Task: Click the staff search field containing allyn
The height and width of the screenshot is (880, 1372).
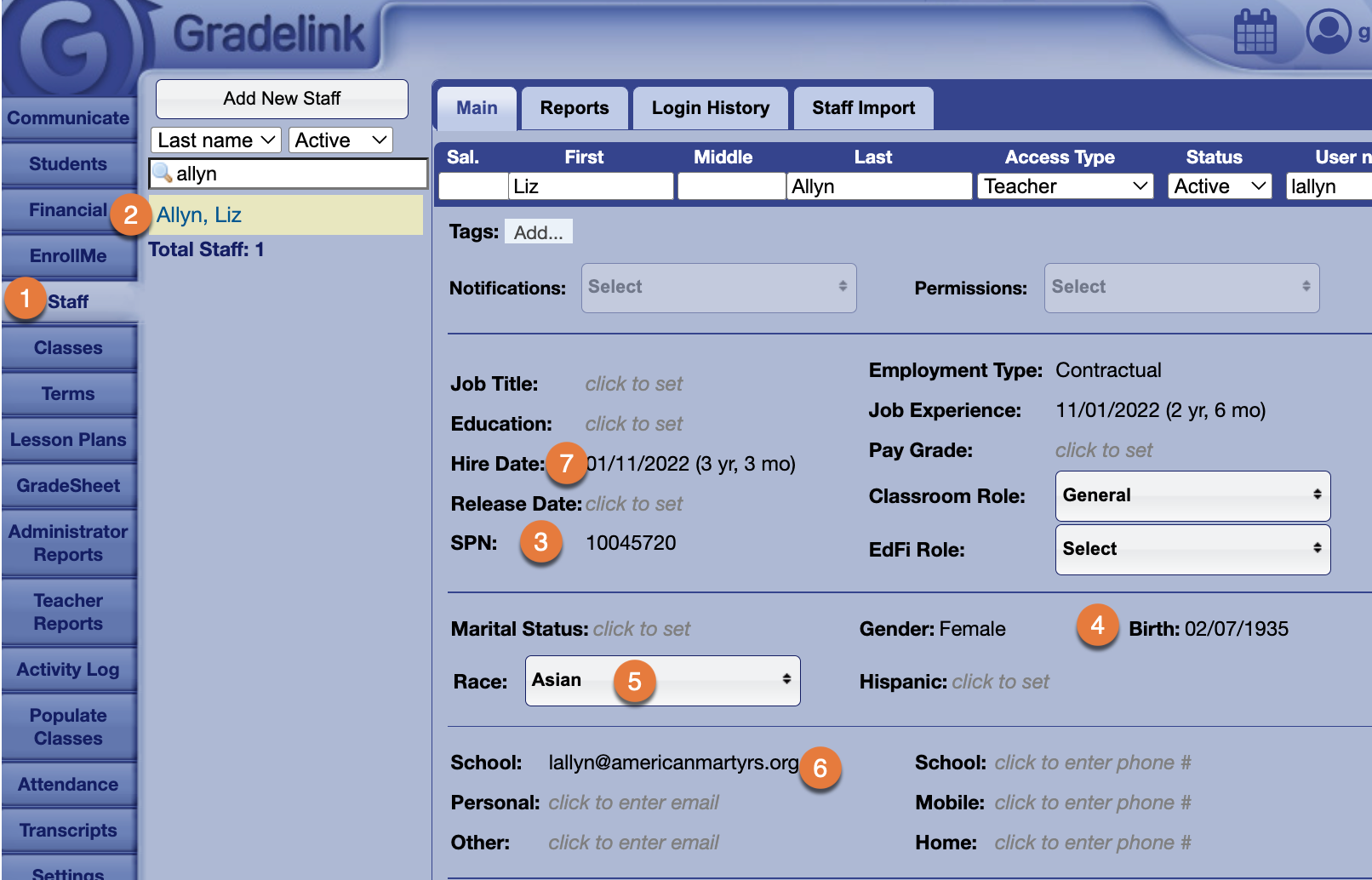Action: [x=288, y=174]
